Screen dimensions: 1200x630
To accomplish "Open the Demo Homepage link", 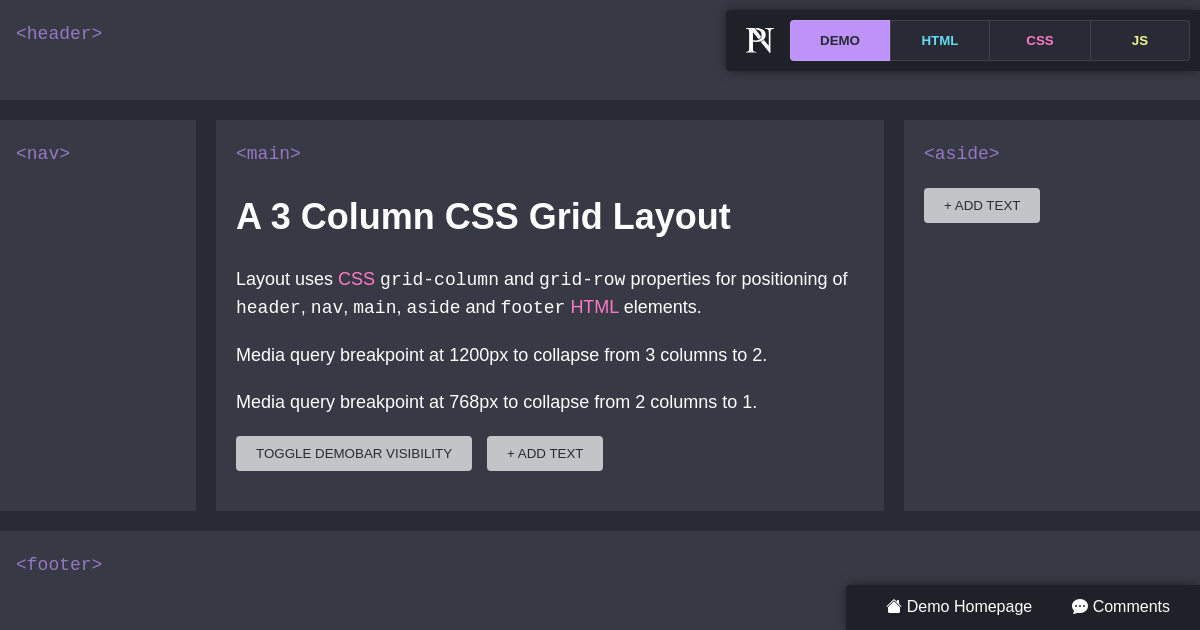I will (969, 606).
